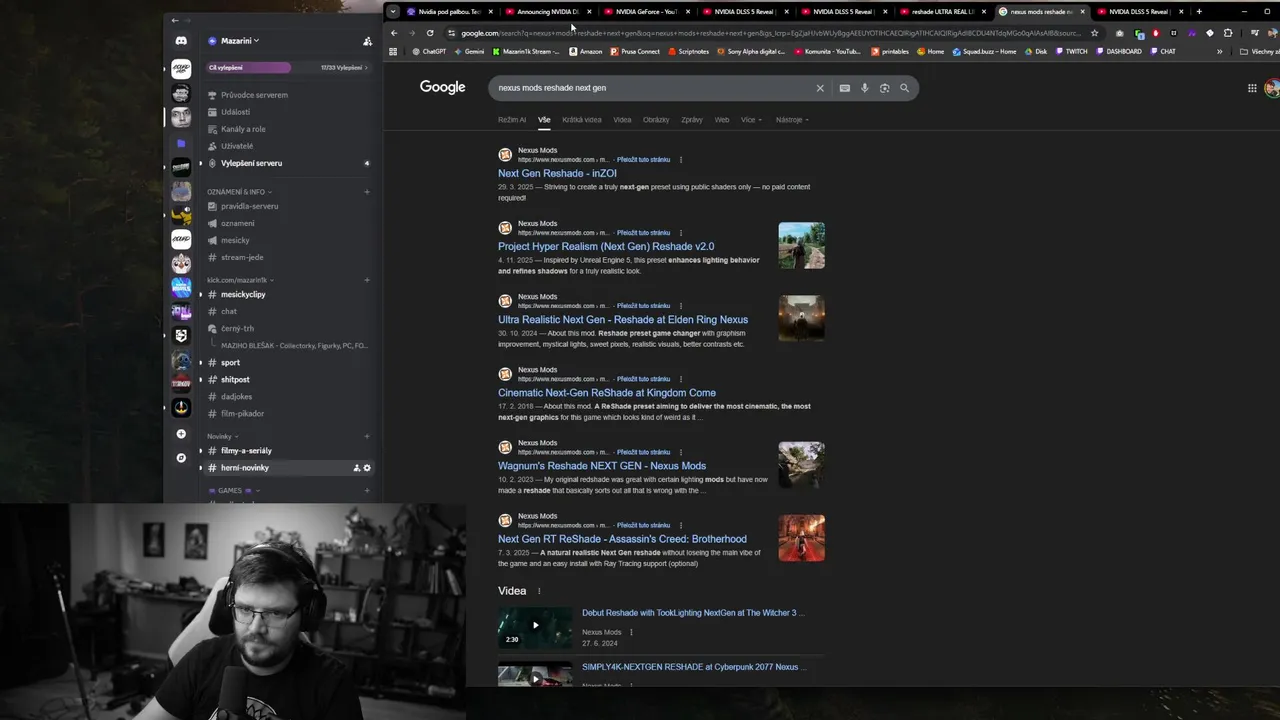Collapse GAMES channel category
This screenshot has width=1280, height=720.
tap(232, 491)
